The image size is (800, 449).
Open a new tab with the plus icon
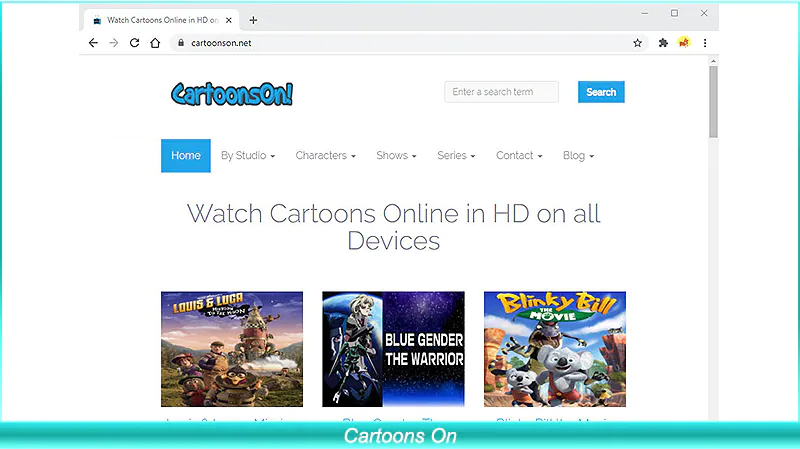(x=253, y=20)
